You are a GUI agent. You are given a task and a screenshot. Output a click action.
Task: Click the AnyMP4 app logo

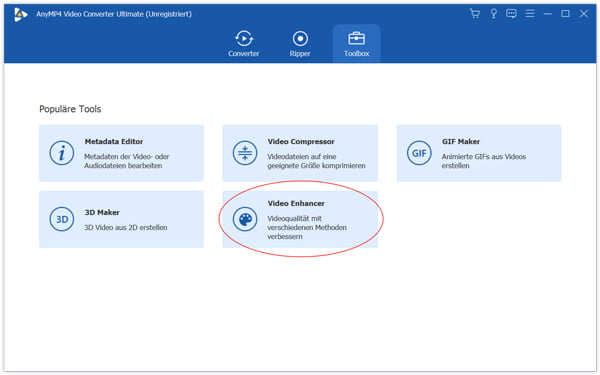[x=21, y=15]
